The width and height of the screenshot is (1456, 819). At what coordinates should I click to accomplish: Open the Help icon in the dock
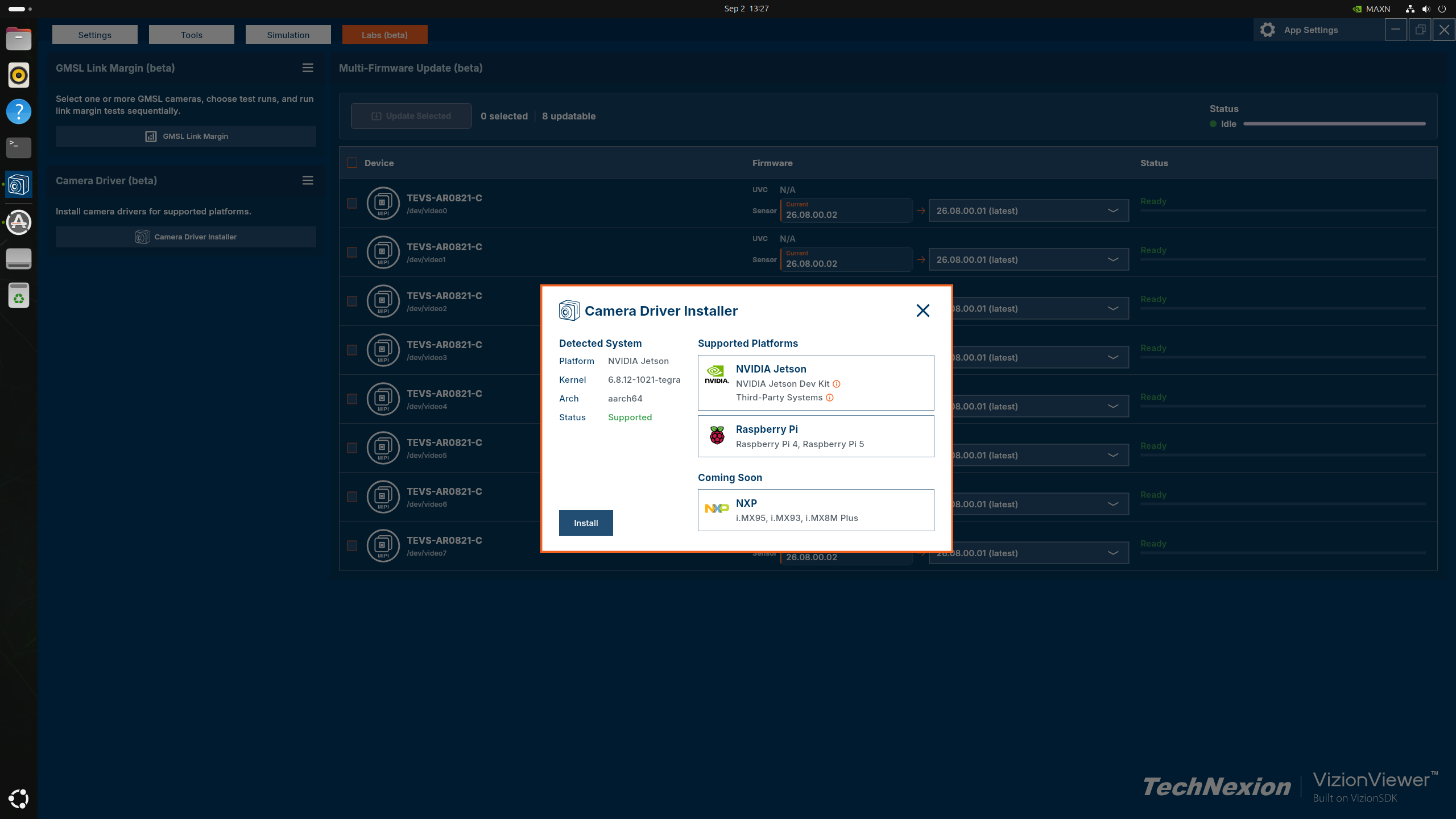pyautogui.click(x=19, y=111)
